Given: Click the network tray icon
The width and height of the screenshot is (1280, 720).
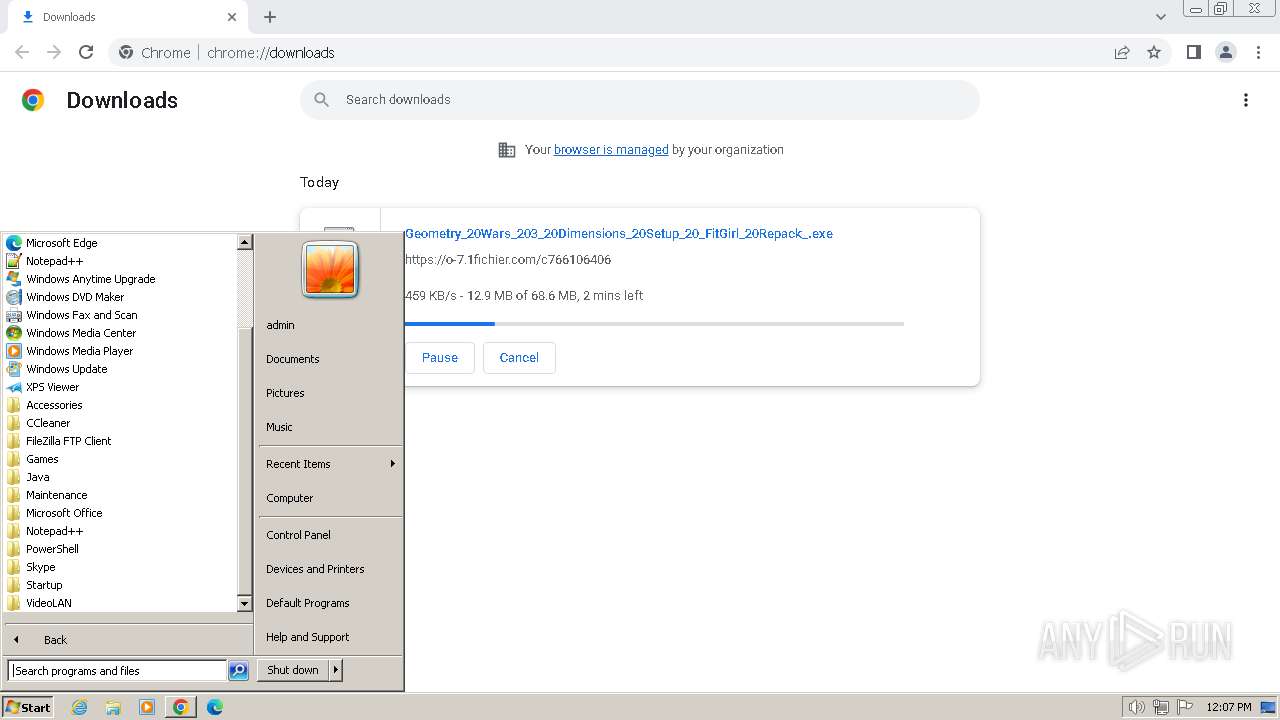Looking at the screenshot, I should [x=1161, y=707].
